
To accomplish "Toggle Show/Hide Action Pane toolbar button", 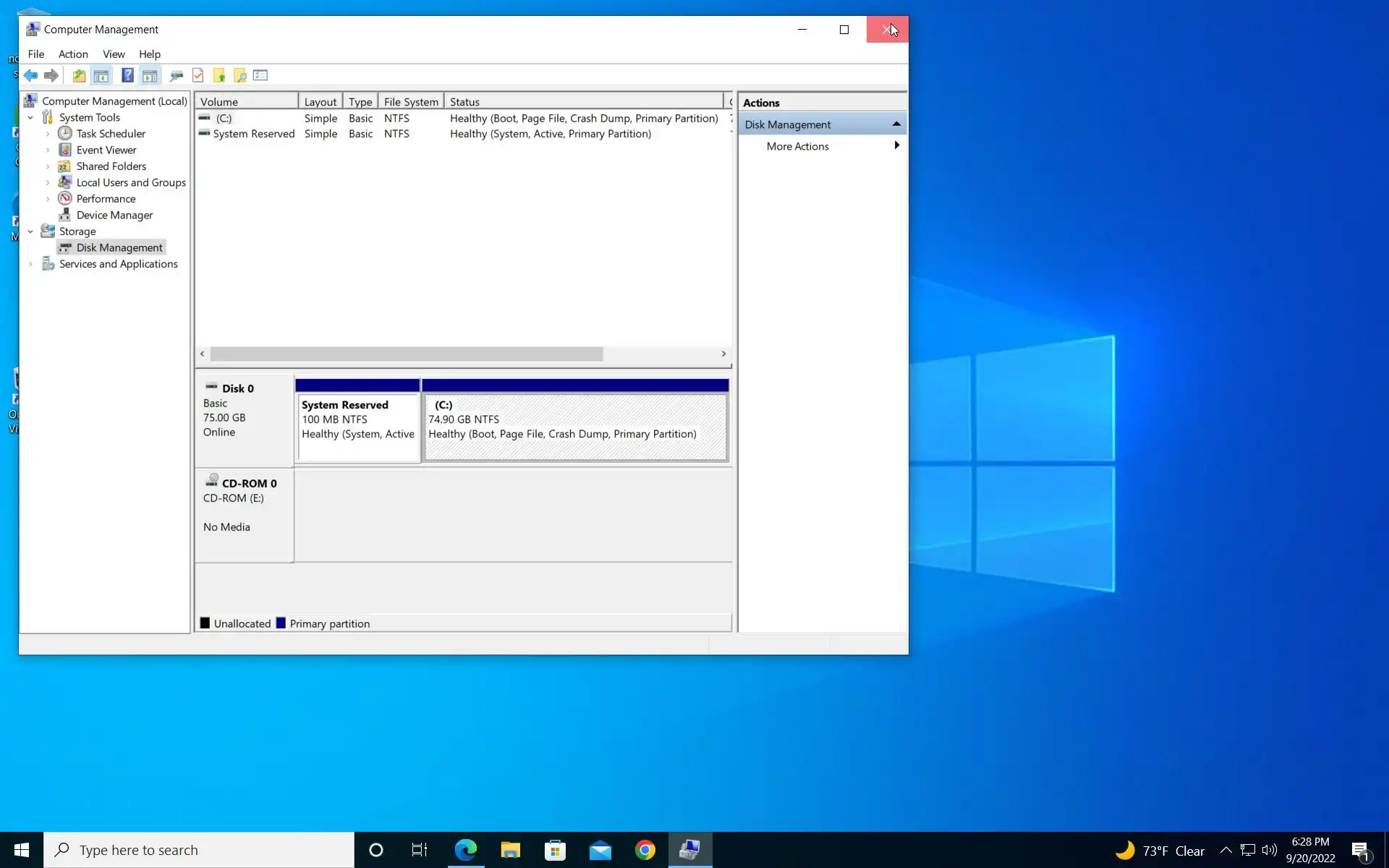I will tap(150, 75).
